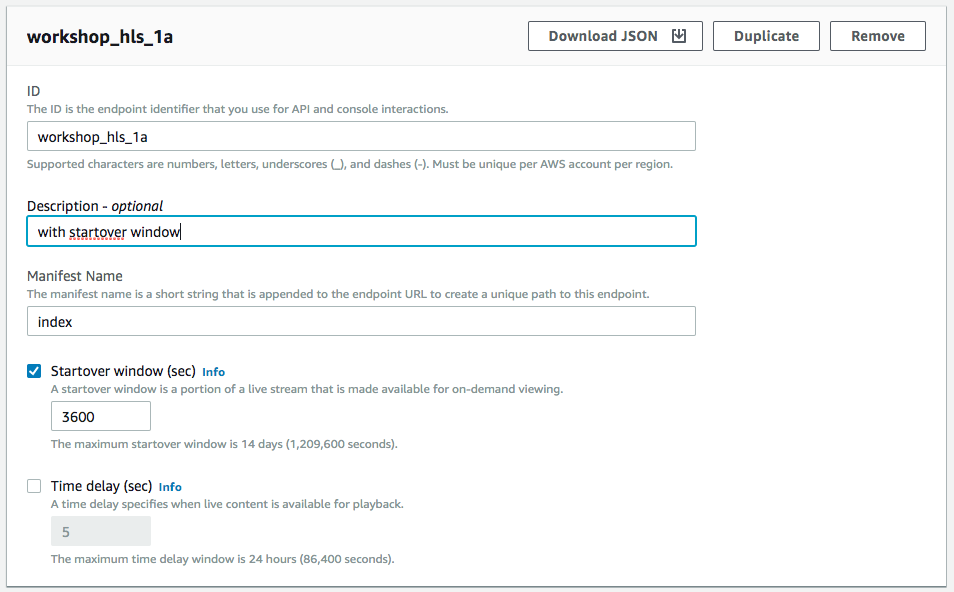Screen dimensions: 954x592
Task: Uncheck the Startover window checkbox
Action: [34, 371]
